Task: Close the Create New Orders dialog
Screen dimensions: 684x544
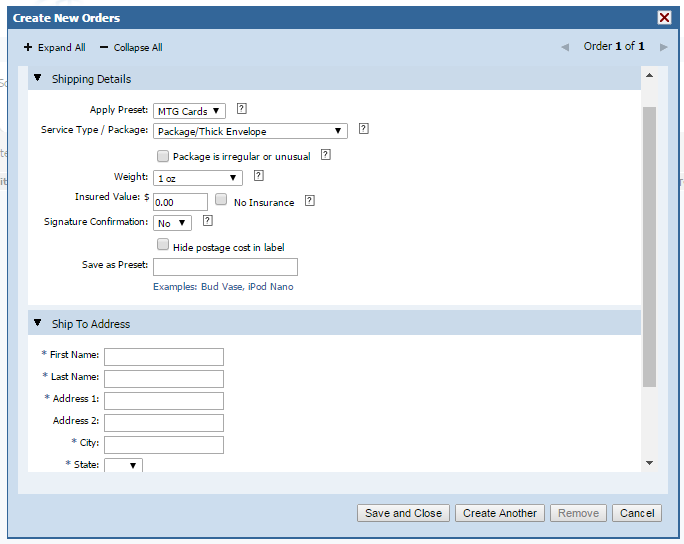Action: [x=664, y=17]
